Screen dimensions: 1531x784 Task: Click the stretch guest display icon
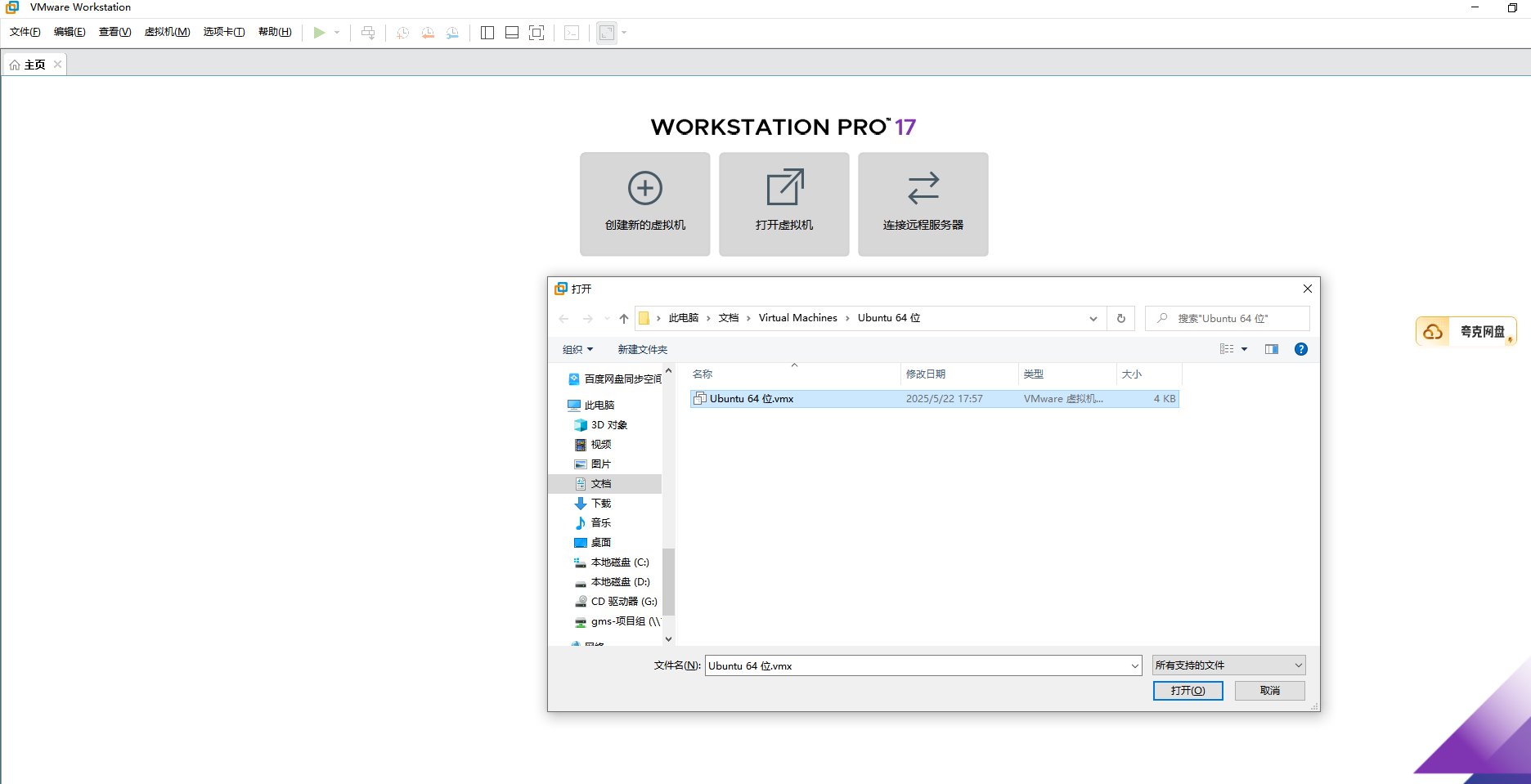click(x=607, y=33)
